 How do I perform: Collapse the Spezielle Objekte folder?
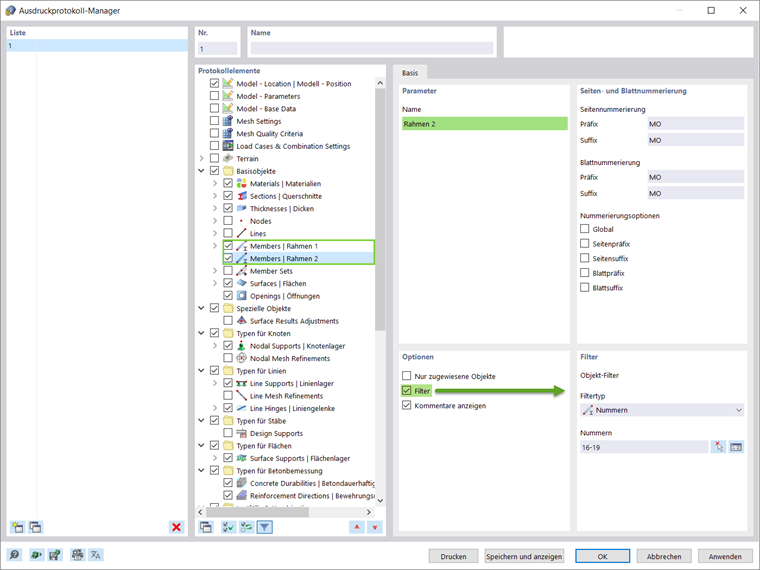202,308
